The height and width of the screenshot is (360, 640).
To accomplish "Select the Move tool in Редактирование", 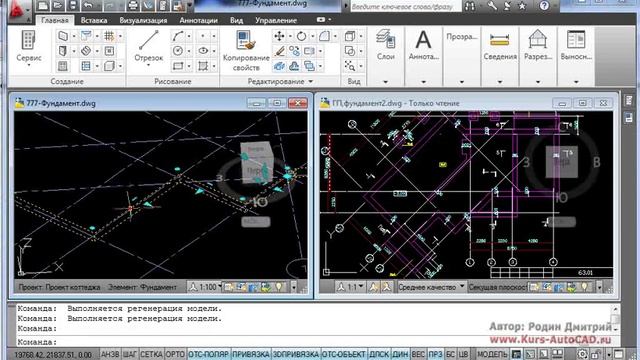I will 279,36.
